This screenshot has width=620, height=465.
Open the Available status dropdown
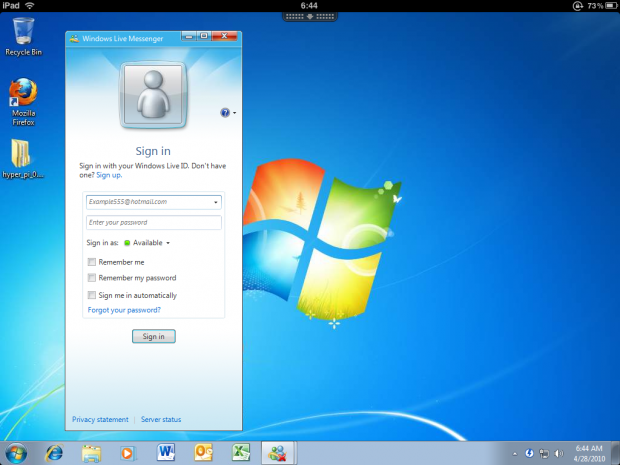pyautogui.click(x=147, y=243)
